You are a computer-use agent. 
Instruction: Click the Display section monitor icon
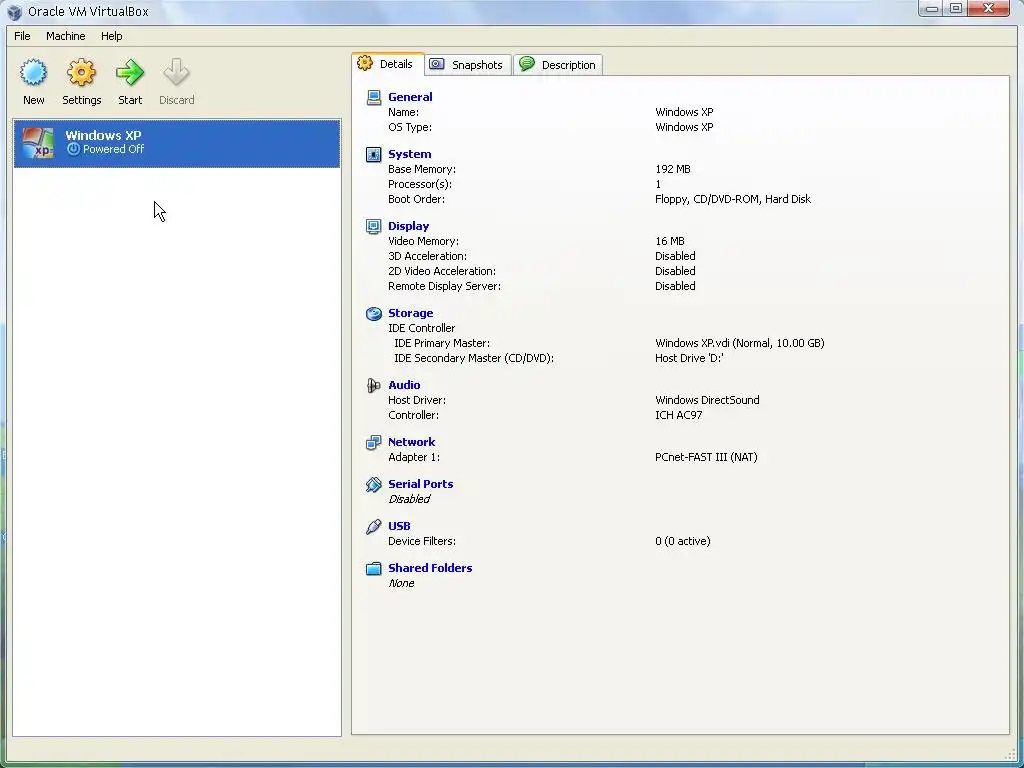click(374, 226)
